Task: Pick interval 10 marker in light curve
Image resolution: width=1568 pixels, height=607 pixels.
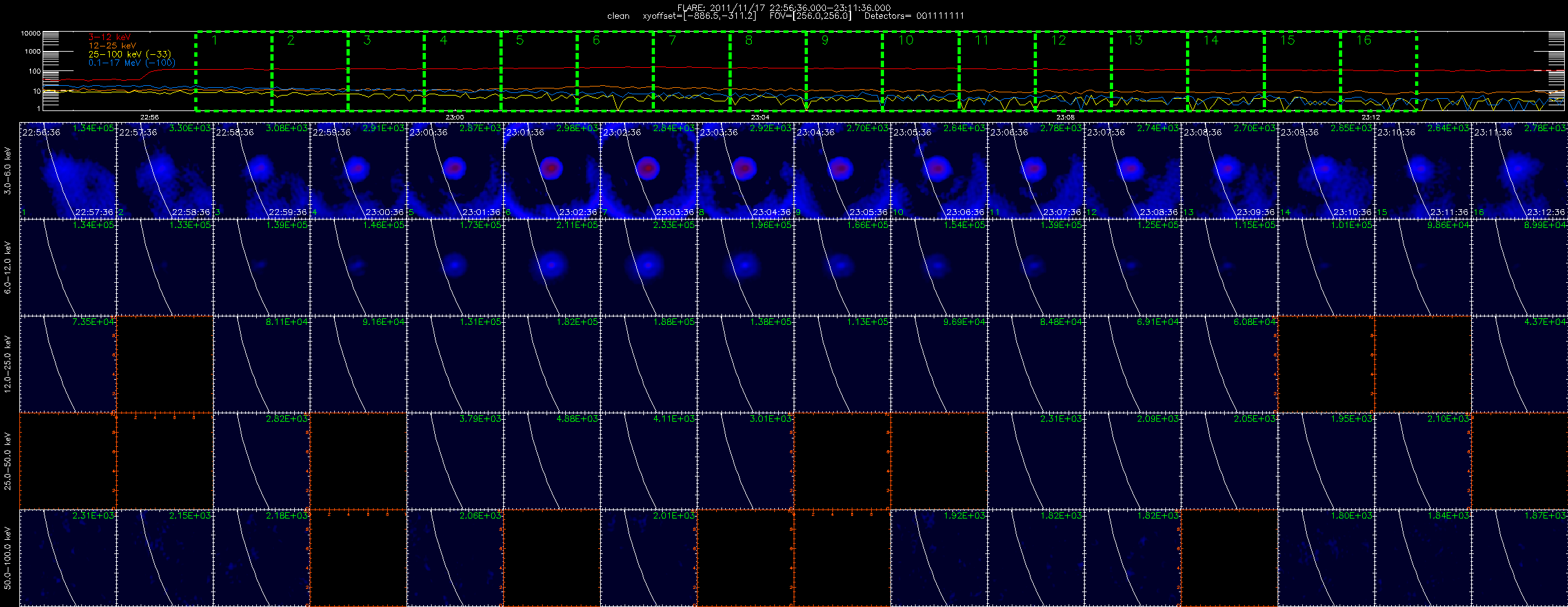Action: [x=906, y=41]
